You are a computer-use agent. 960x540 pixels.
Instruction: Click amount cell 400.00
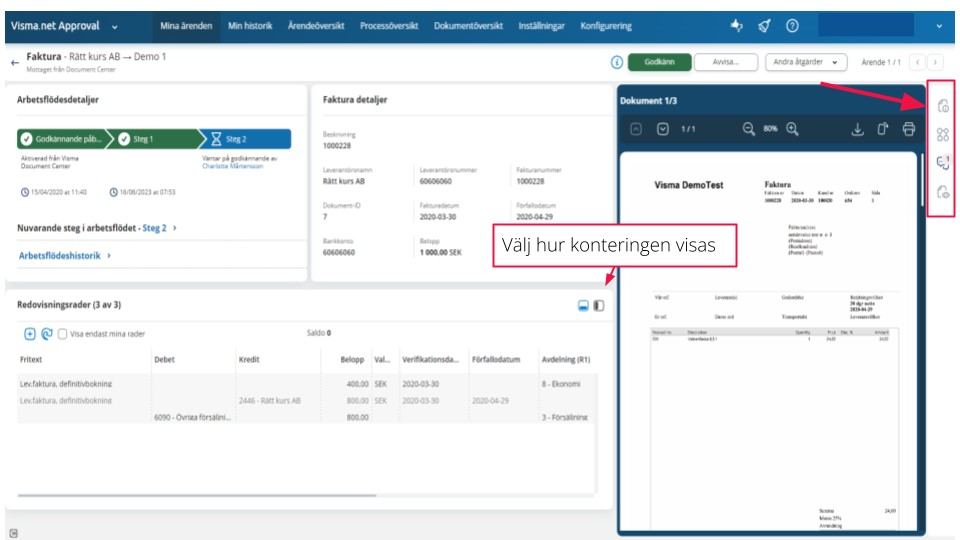click(x=358, y=384)
